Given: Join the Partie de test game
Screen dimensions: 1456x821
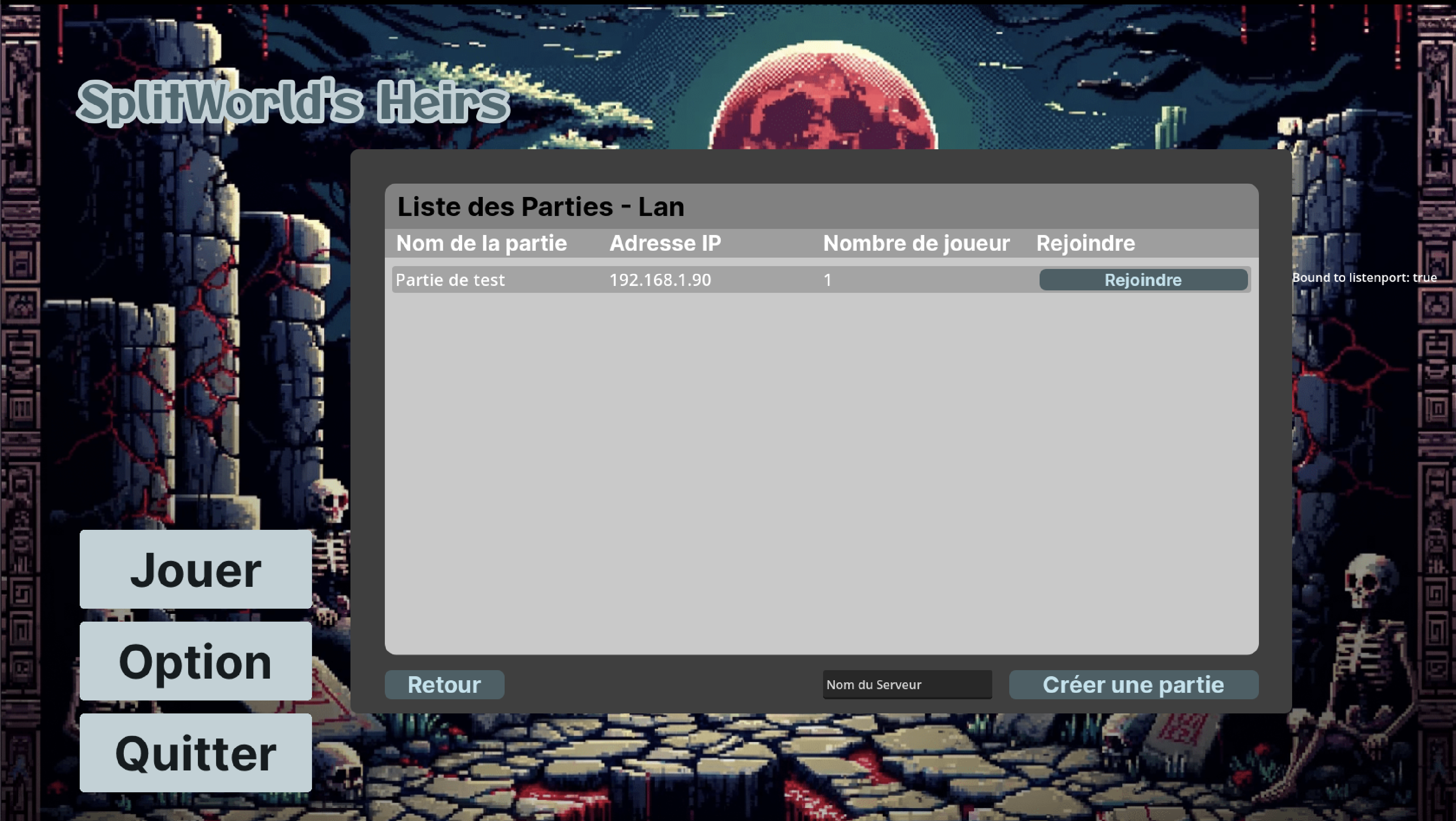Looking at the screenshot, I should (1143, 280).
